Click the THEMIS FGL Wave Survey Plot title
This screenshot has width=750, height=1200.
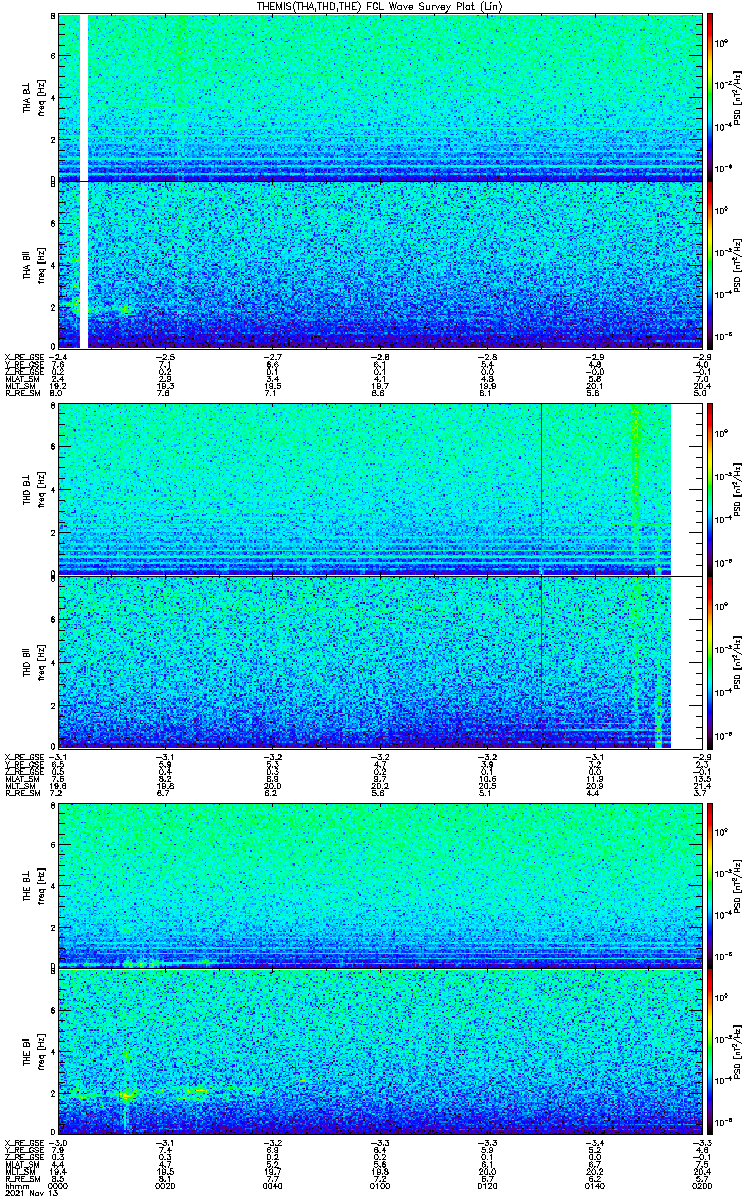tap(380, 6)
